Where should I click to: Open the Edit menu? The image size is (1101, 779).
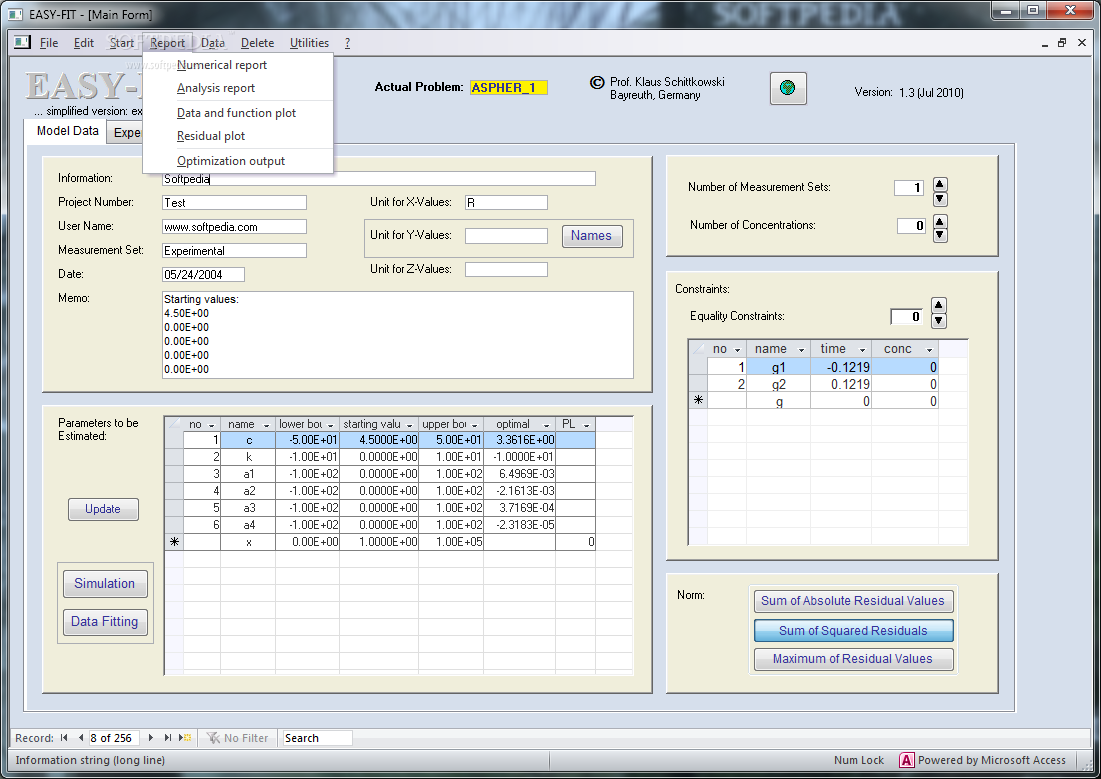coord(84,43)
